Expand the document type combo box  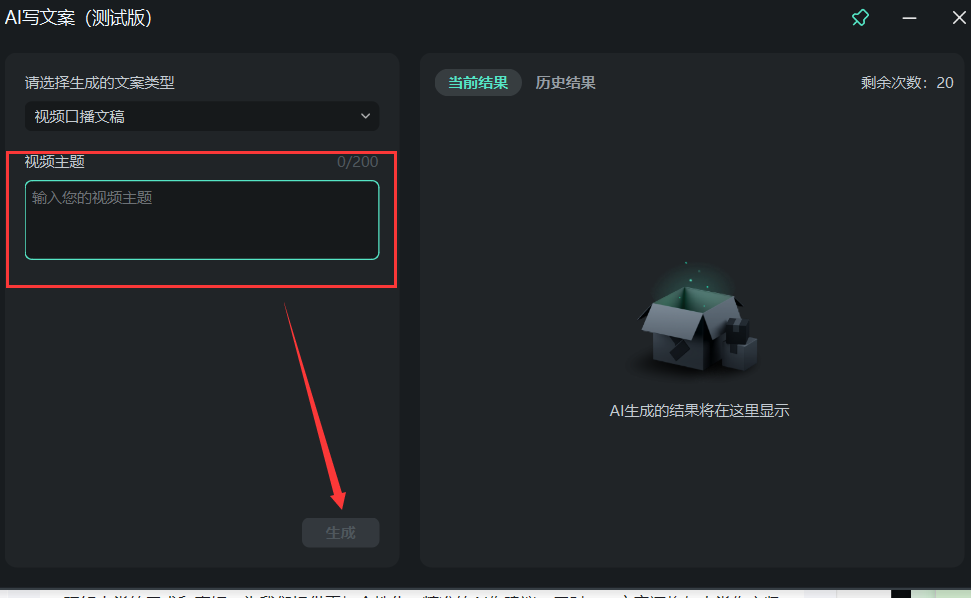point(201,116)
